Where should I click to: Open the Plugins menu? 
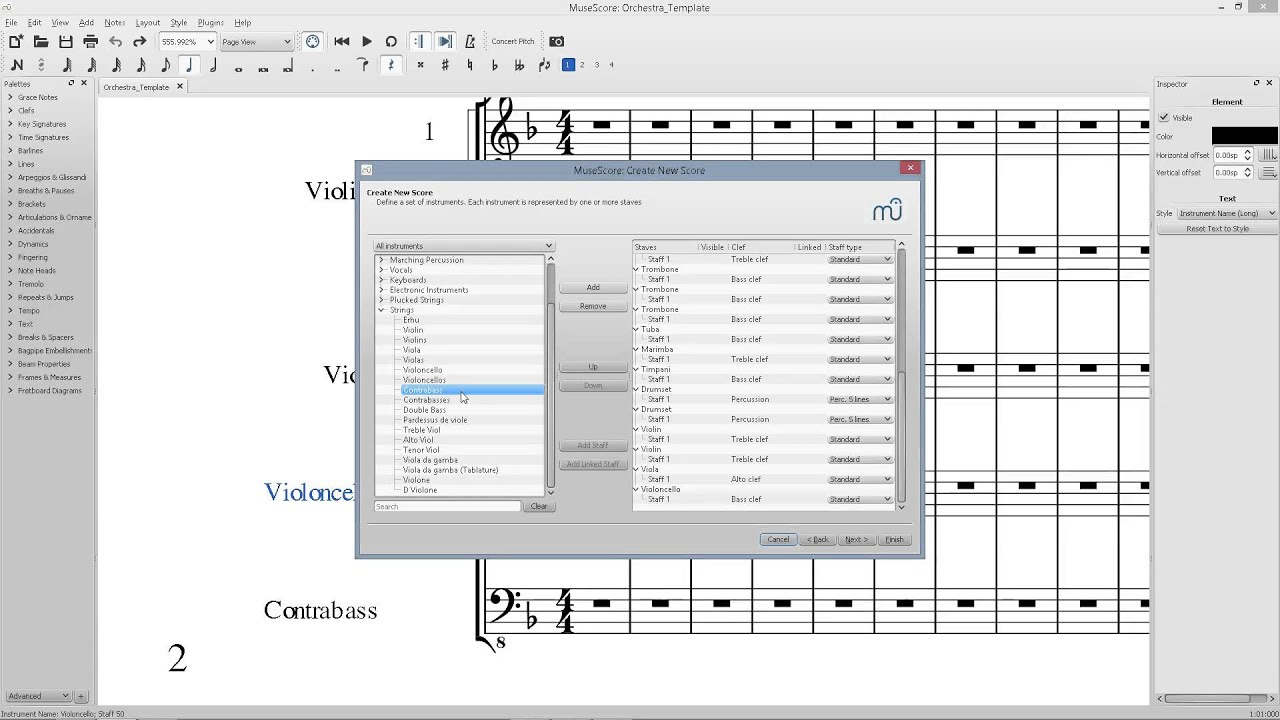[210, 22]
